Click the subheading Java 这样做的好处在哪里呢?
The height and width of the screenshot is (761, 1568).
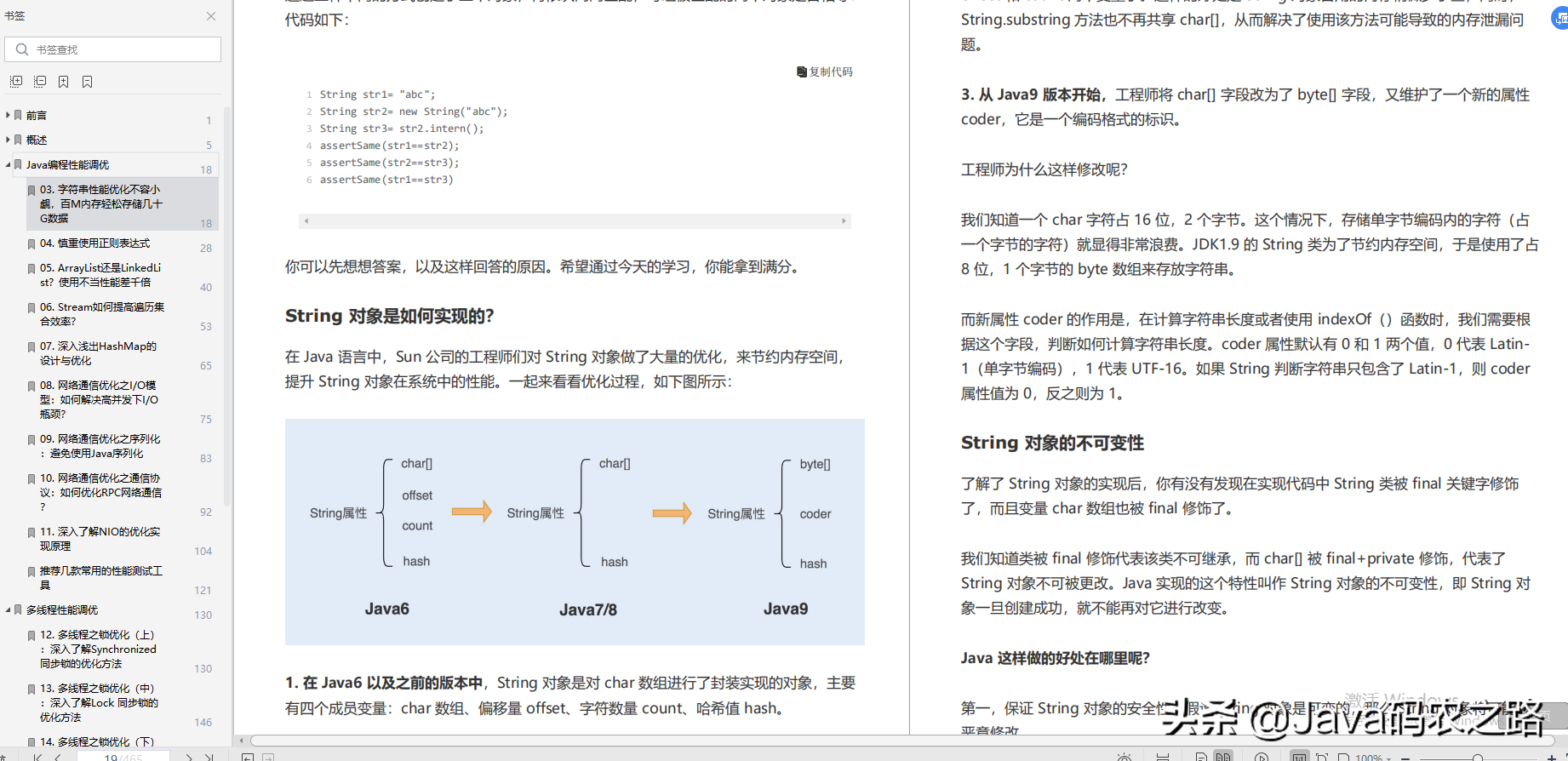pyautogui.click(x=1056, y=658)
